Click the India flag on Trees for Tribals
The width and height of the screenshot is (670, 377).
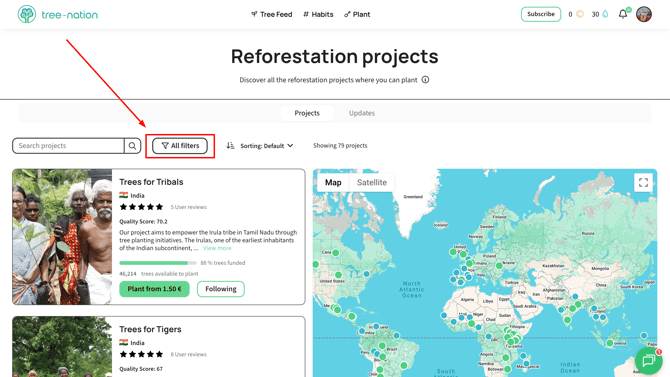[x=123, y=195]
